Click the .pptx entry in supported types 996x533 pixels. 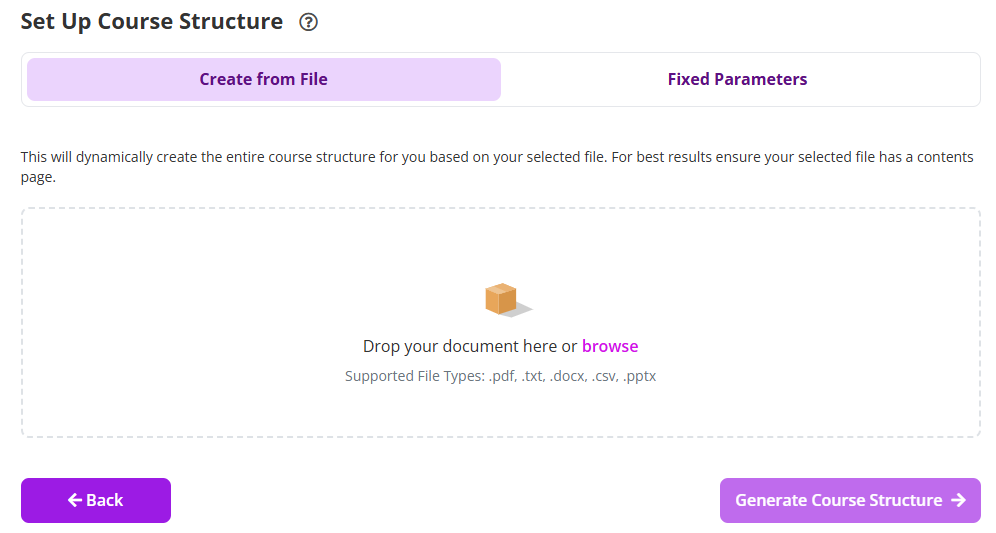(639, 376)
